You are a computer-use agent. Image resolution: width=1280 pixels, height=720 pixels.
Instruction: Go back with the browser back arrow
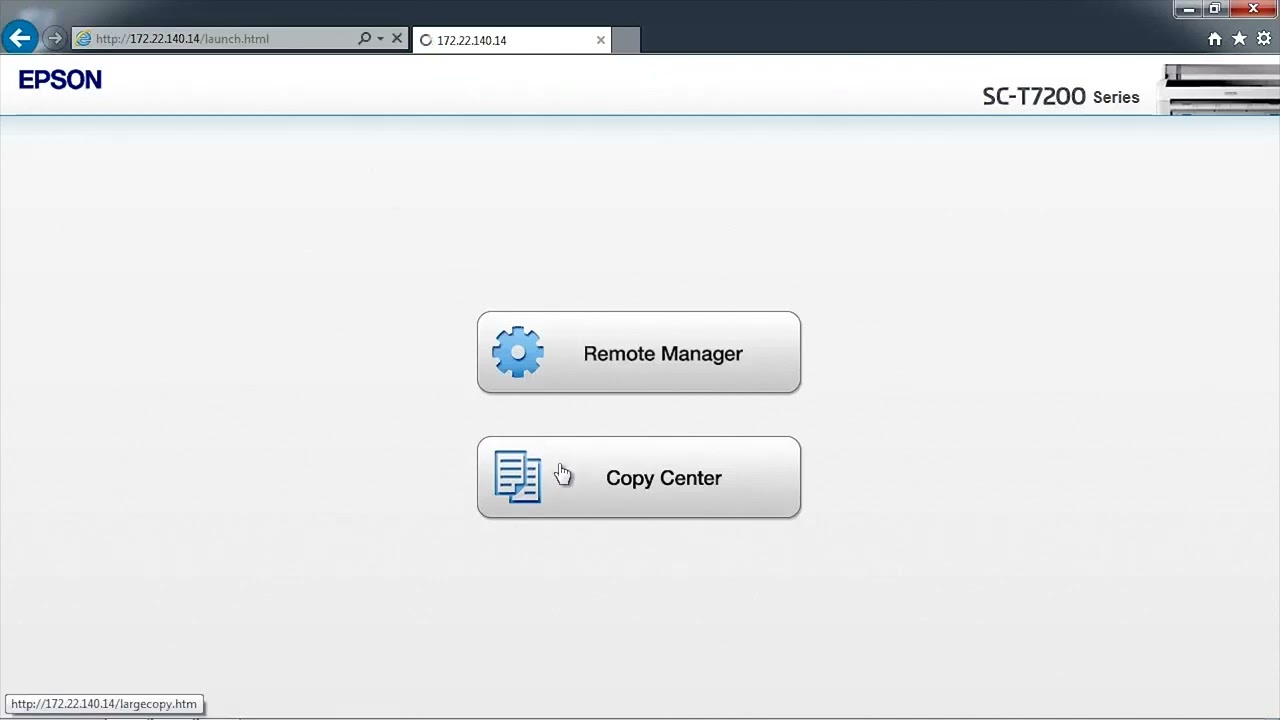[x=20, y=38]
